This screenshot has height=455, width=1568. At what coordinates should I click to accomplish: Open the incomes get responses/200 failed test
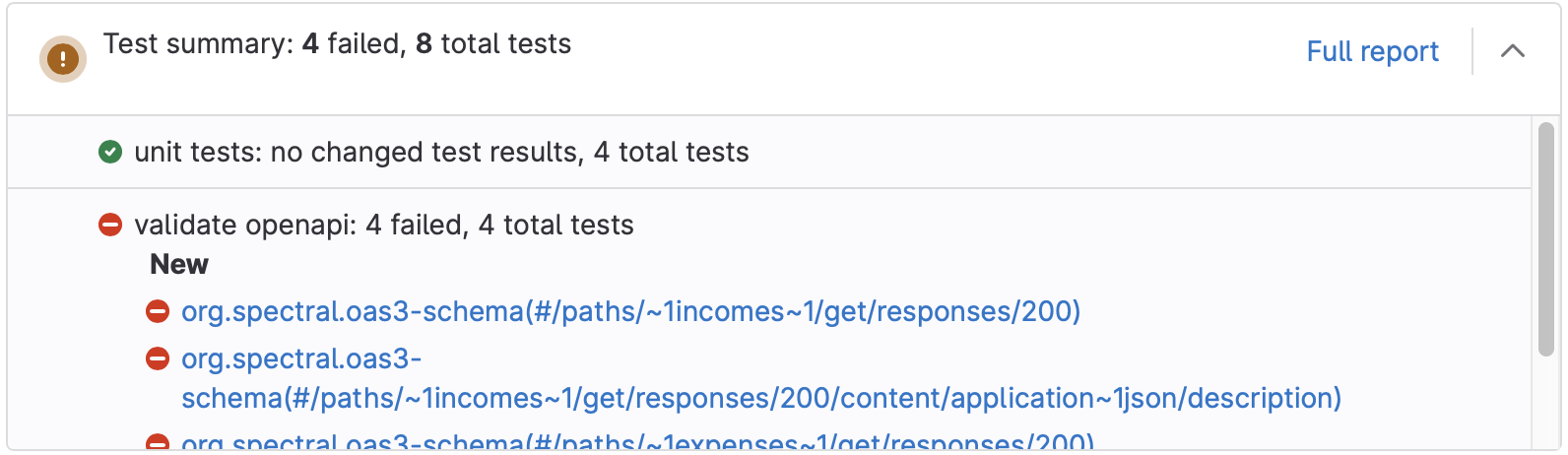tap(630, 311)
